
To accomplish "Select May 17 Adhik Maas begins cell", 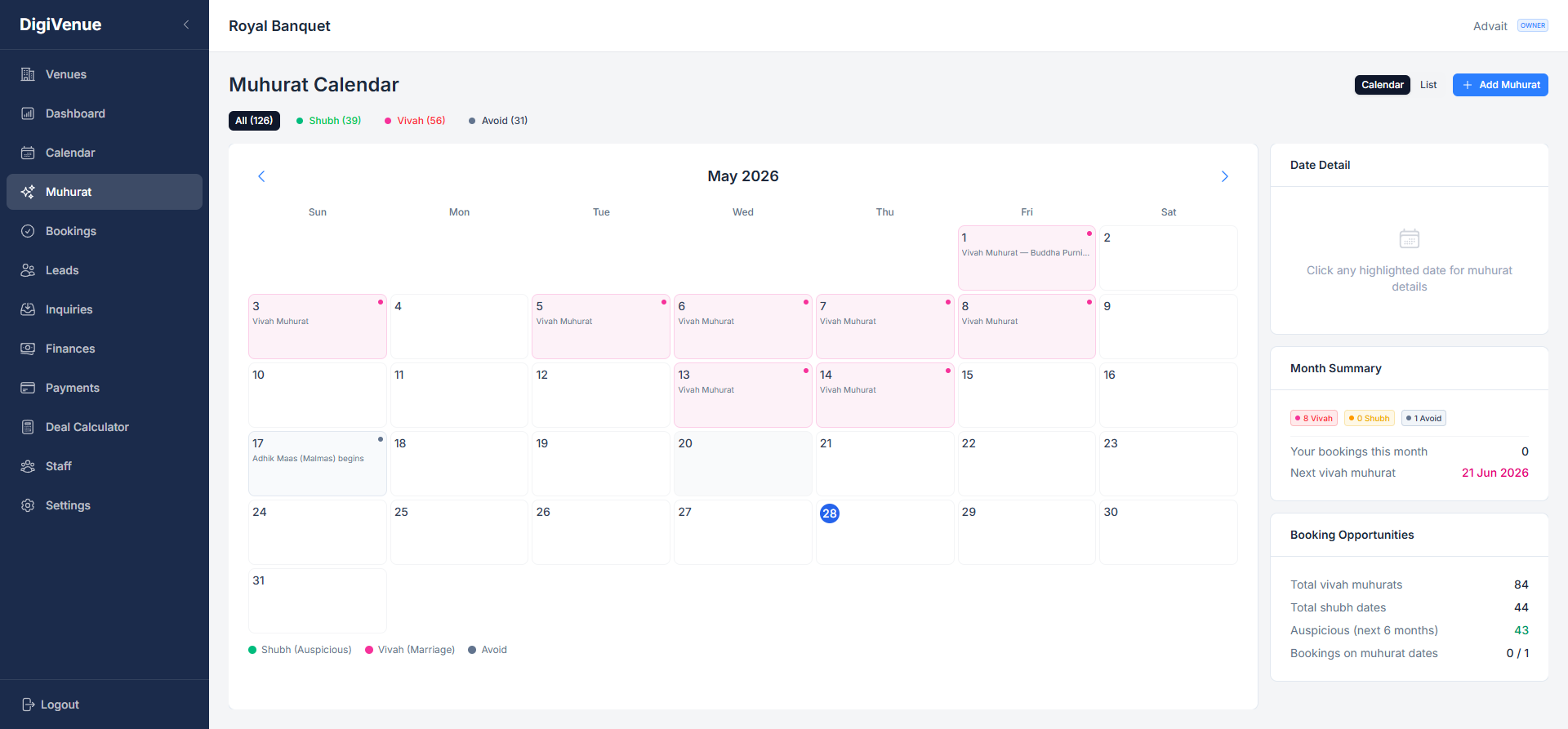I will pyautogui.click(x=318, y=464).
